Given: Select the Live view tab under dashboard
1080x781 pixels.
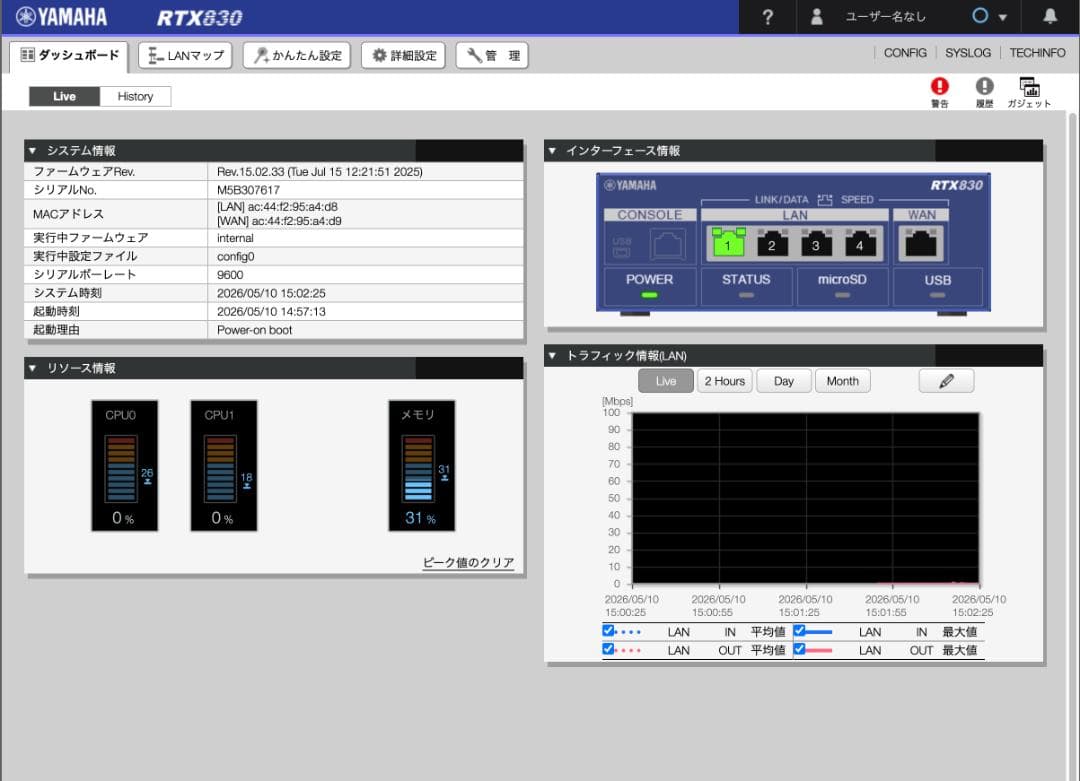Looking at the screenshot, I should coord(64,96).
